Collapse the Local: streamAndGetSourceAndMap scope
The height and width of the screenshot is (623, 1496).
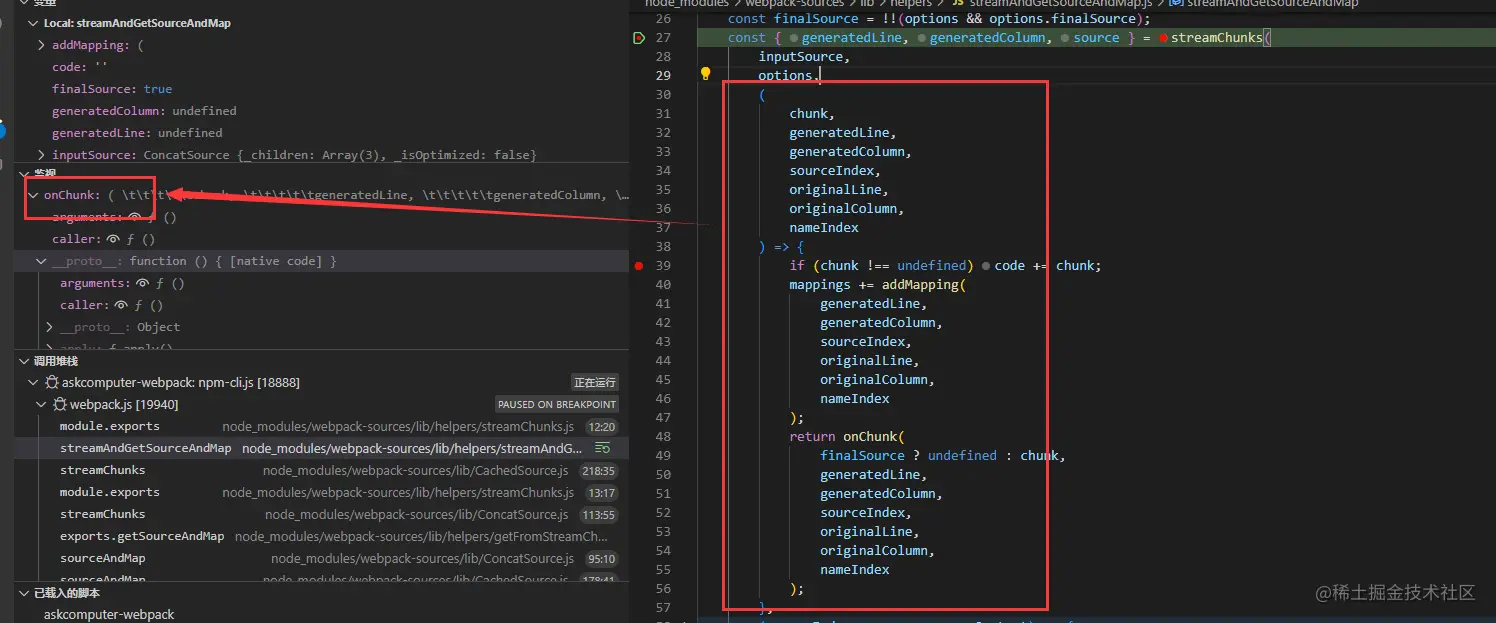pos(34,23)
